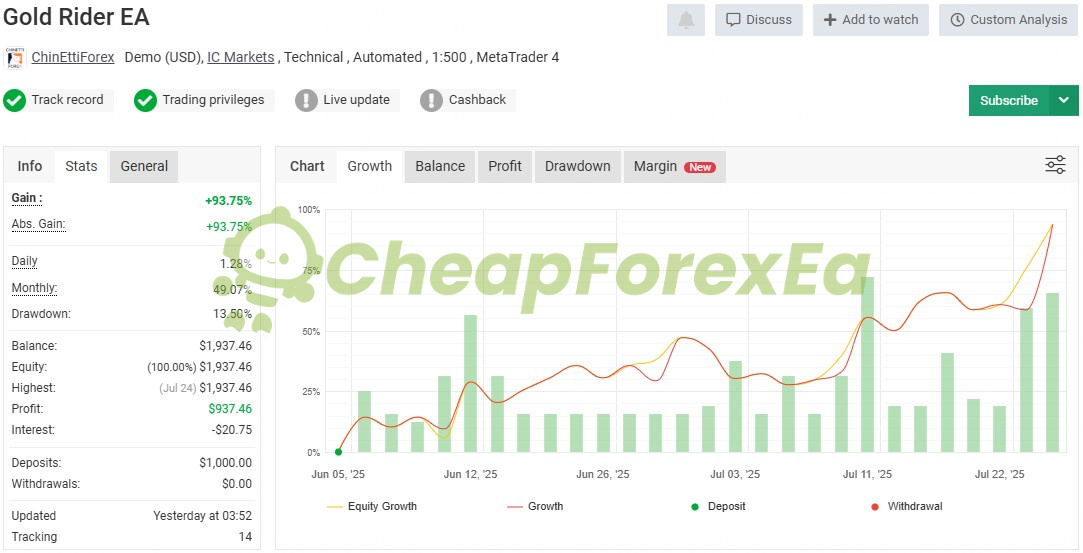Screen dimensions: 1083x553
Task: Click the Gold Rider EA title
Action: tap(76, 17)
